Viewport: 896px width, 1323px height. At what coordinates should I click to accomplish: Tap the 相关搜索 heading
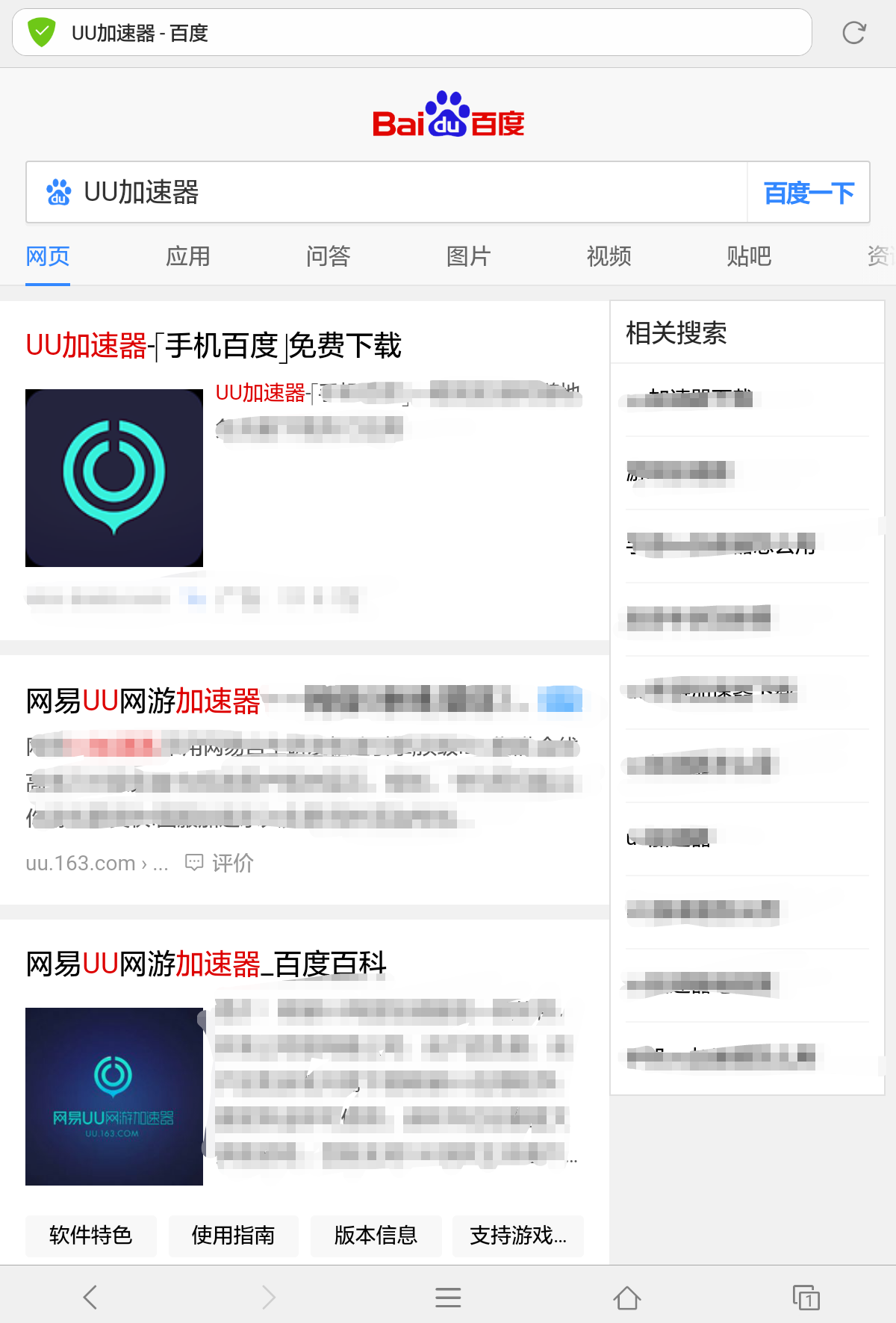676,333
